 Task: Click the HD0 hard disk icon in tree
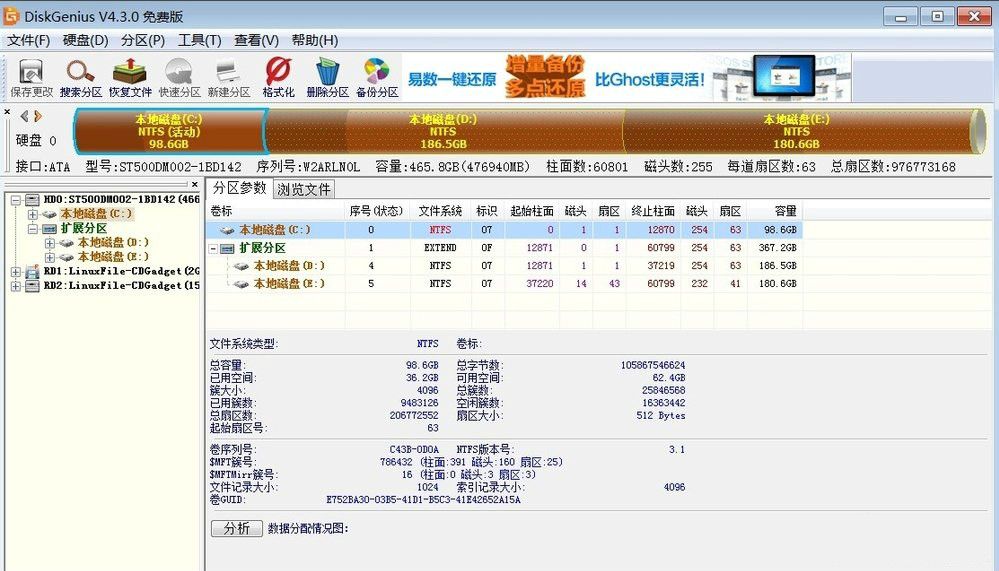(32, 199)
